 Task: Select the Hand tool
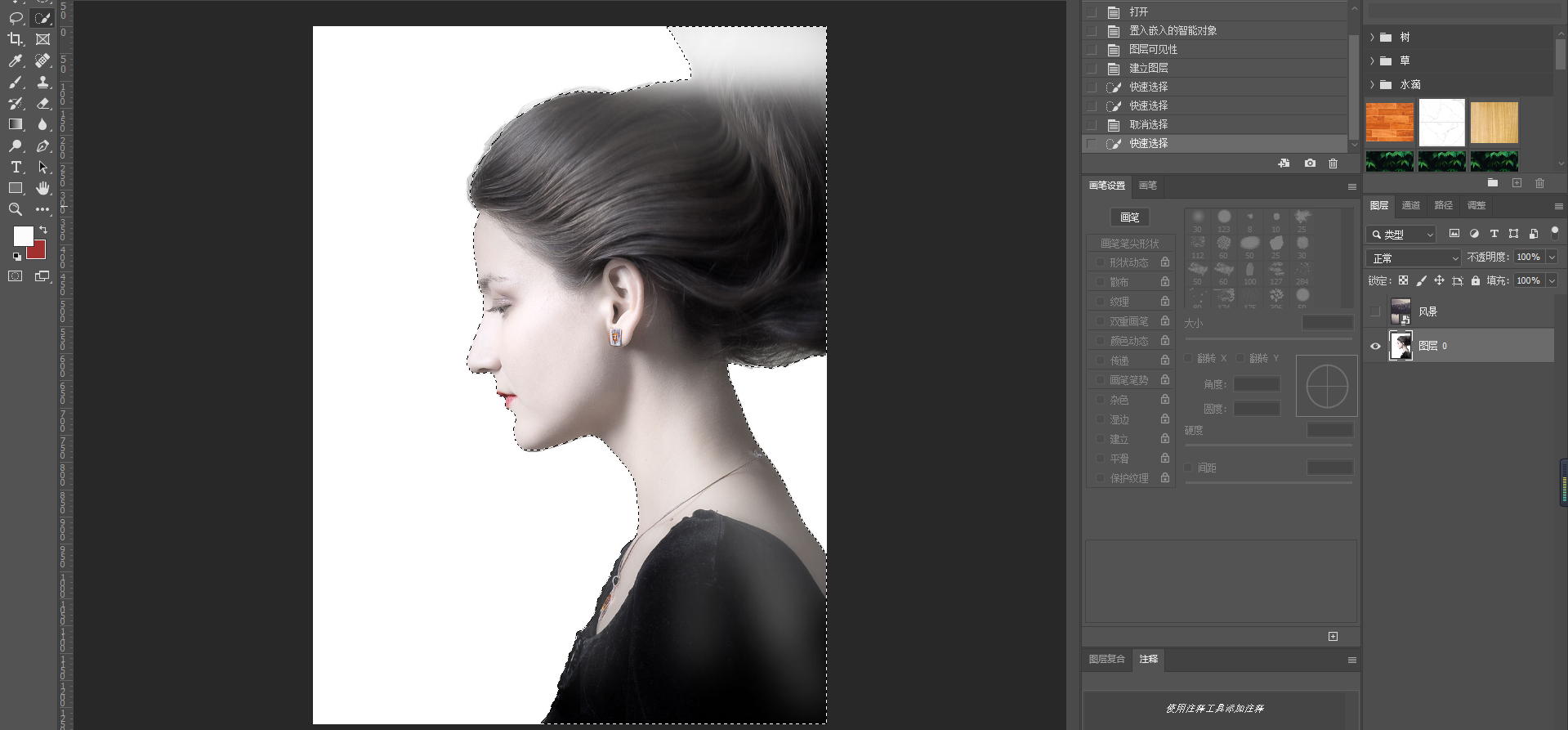(x=42, y=188)
